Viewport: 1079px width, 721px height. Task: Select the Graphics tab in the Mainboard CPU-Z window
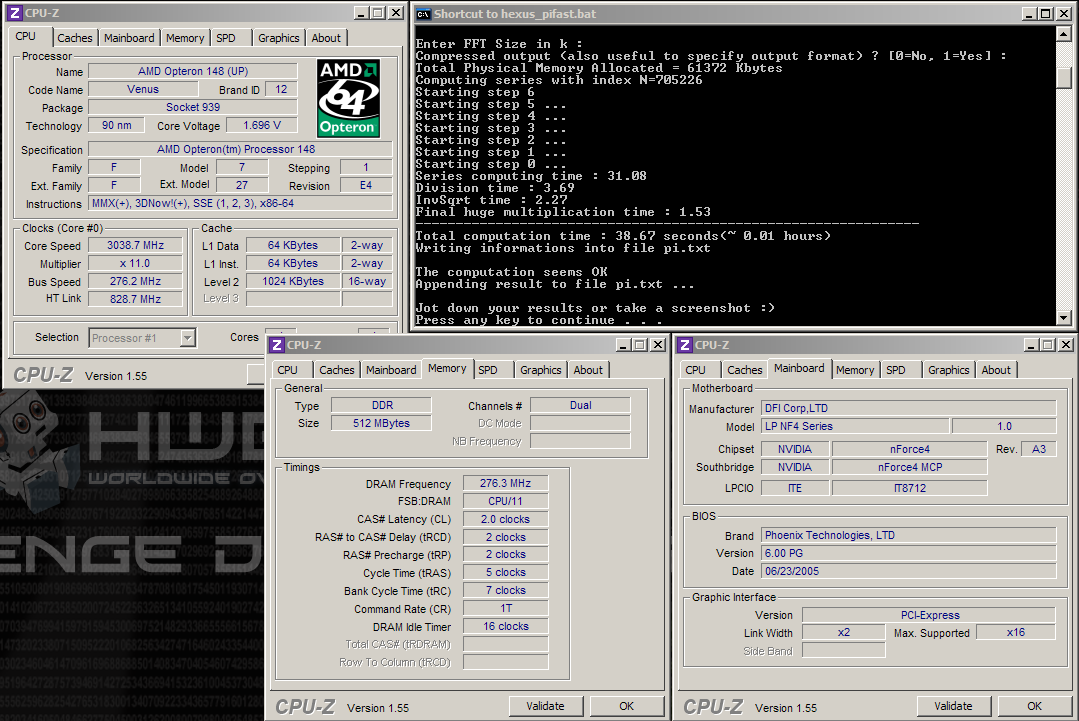(x=949, y=369)
